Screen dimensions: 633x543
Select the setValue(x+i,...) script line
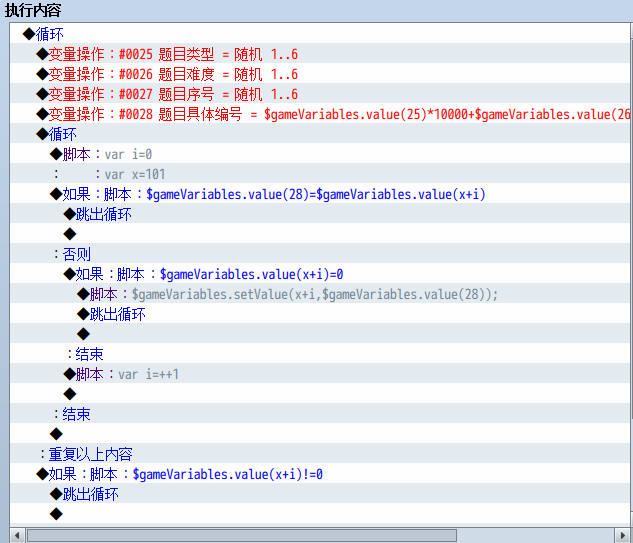(x=319, y=294)
